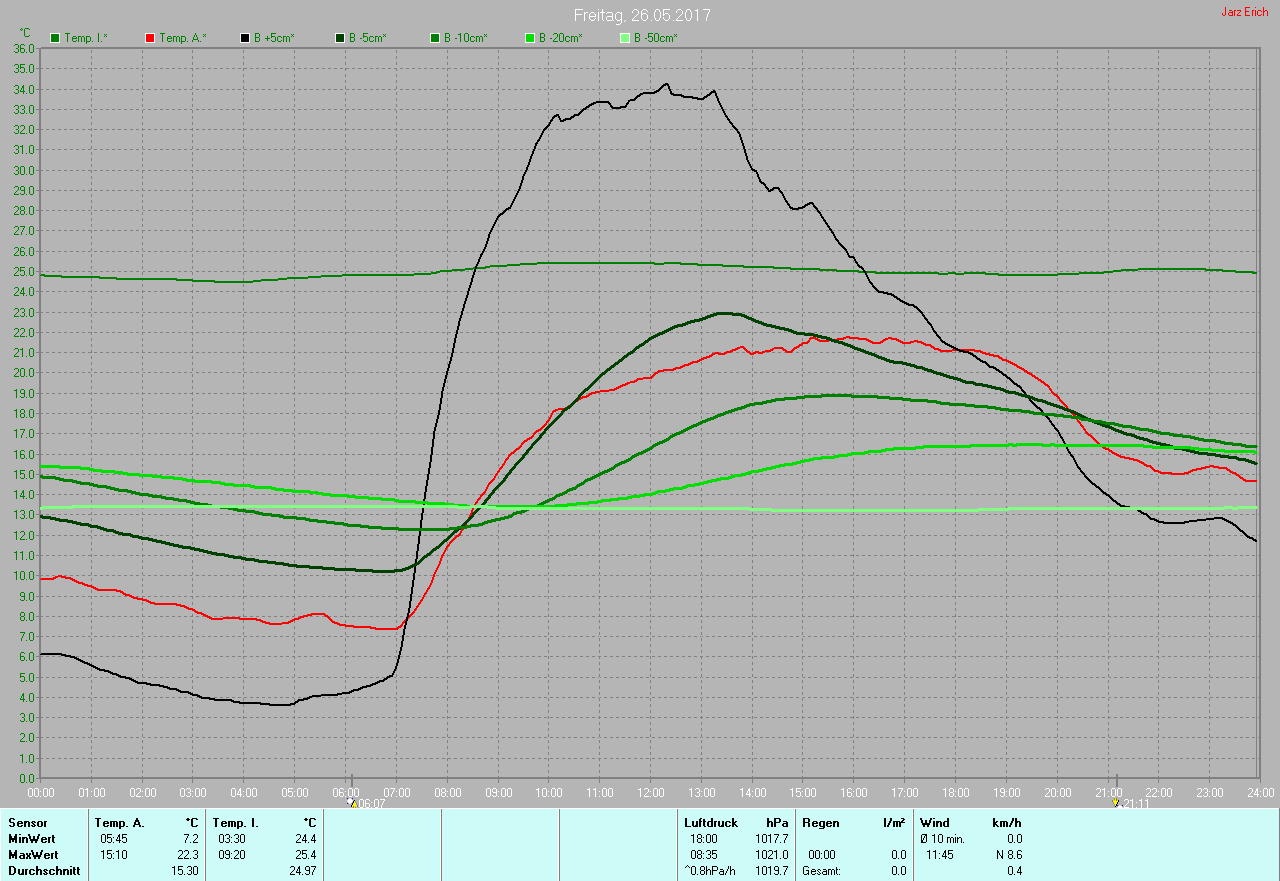Click the B -10cm legend square

pyautogui.click(x=435, y=38)
